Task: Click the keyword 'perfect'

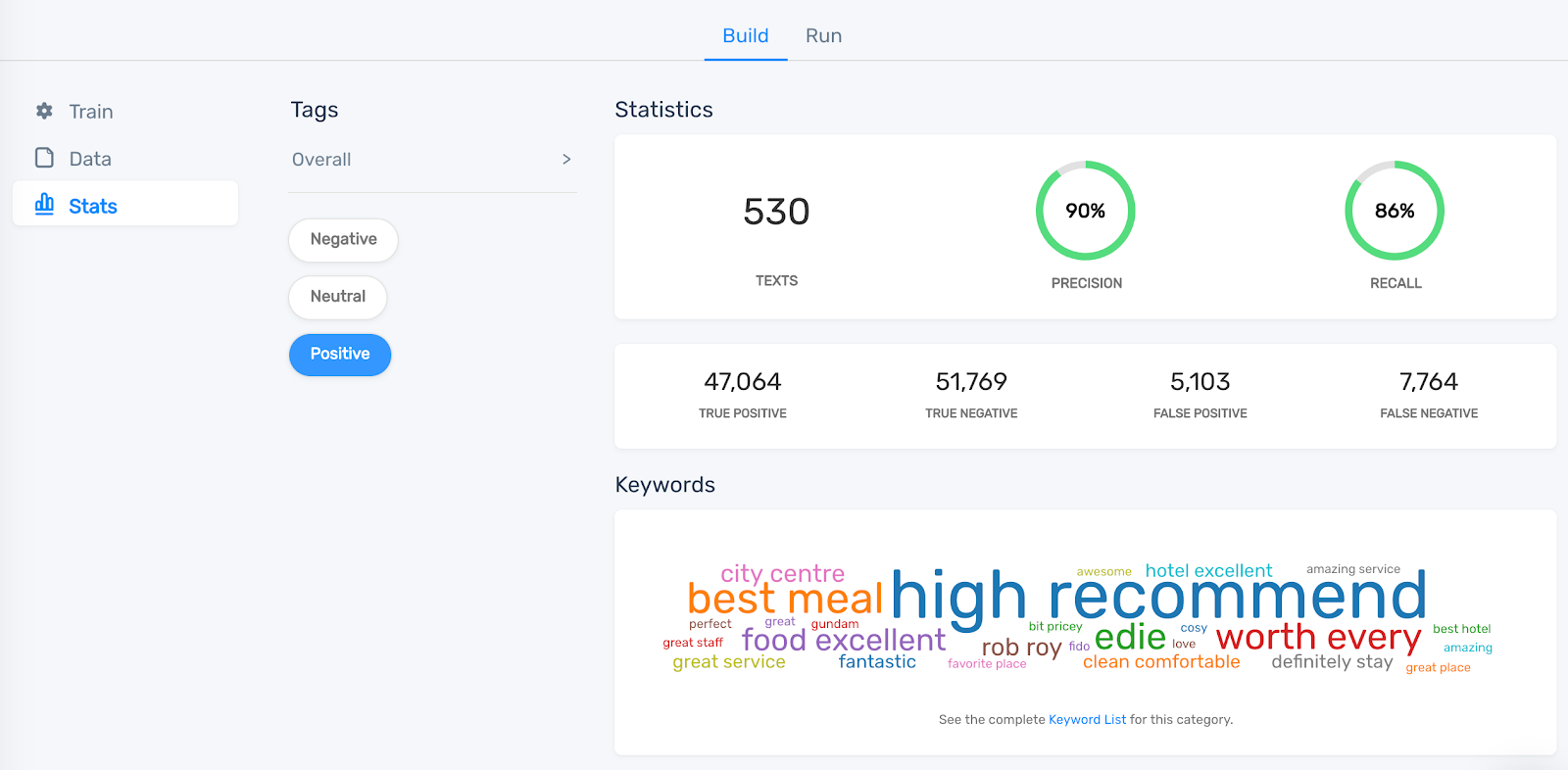Action: pos(710,624)
